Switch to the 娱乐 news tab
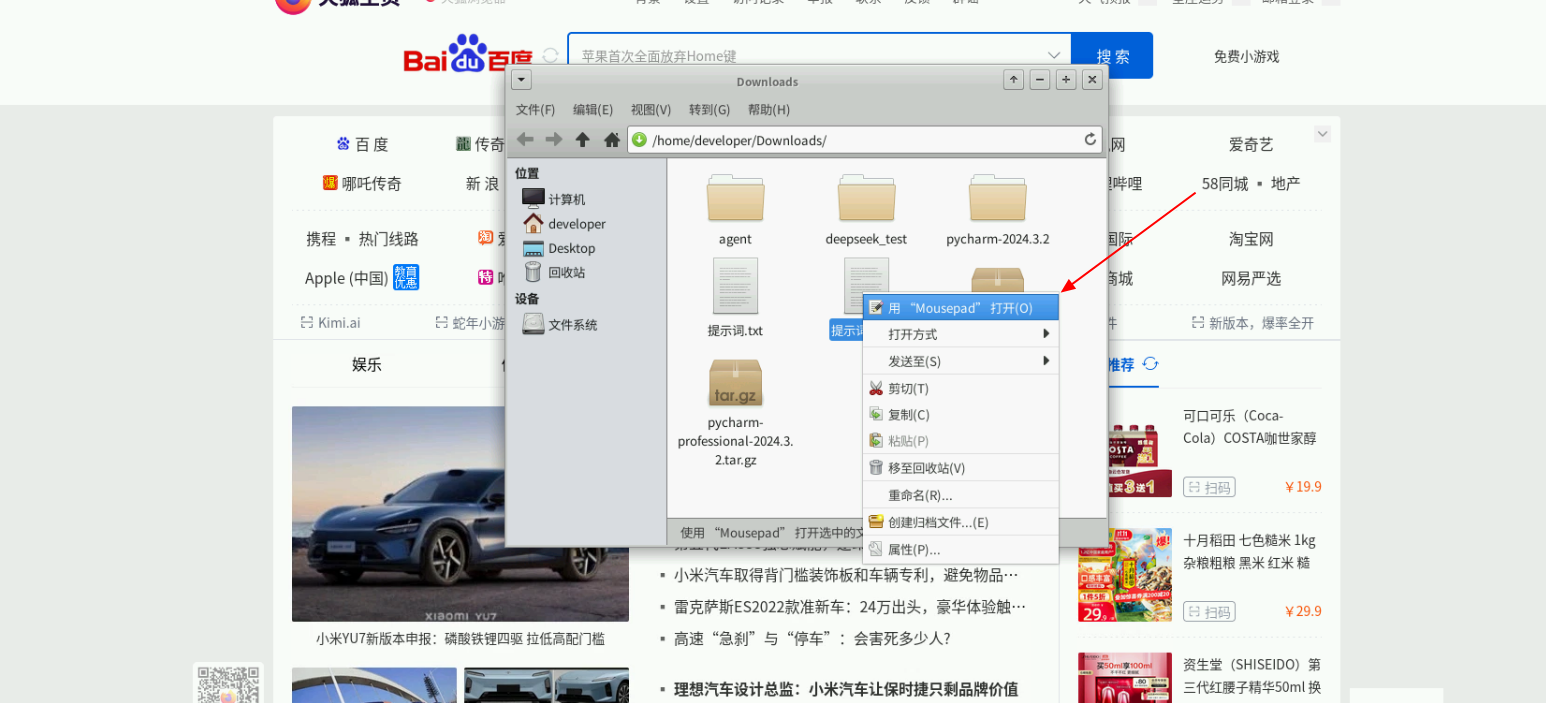Viewport: 1546px width, 703px height. [367, 364]
